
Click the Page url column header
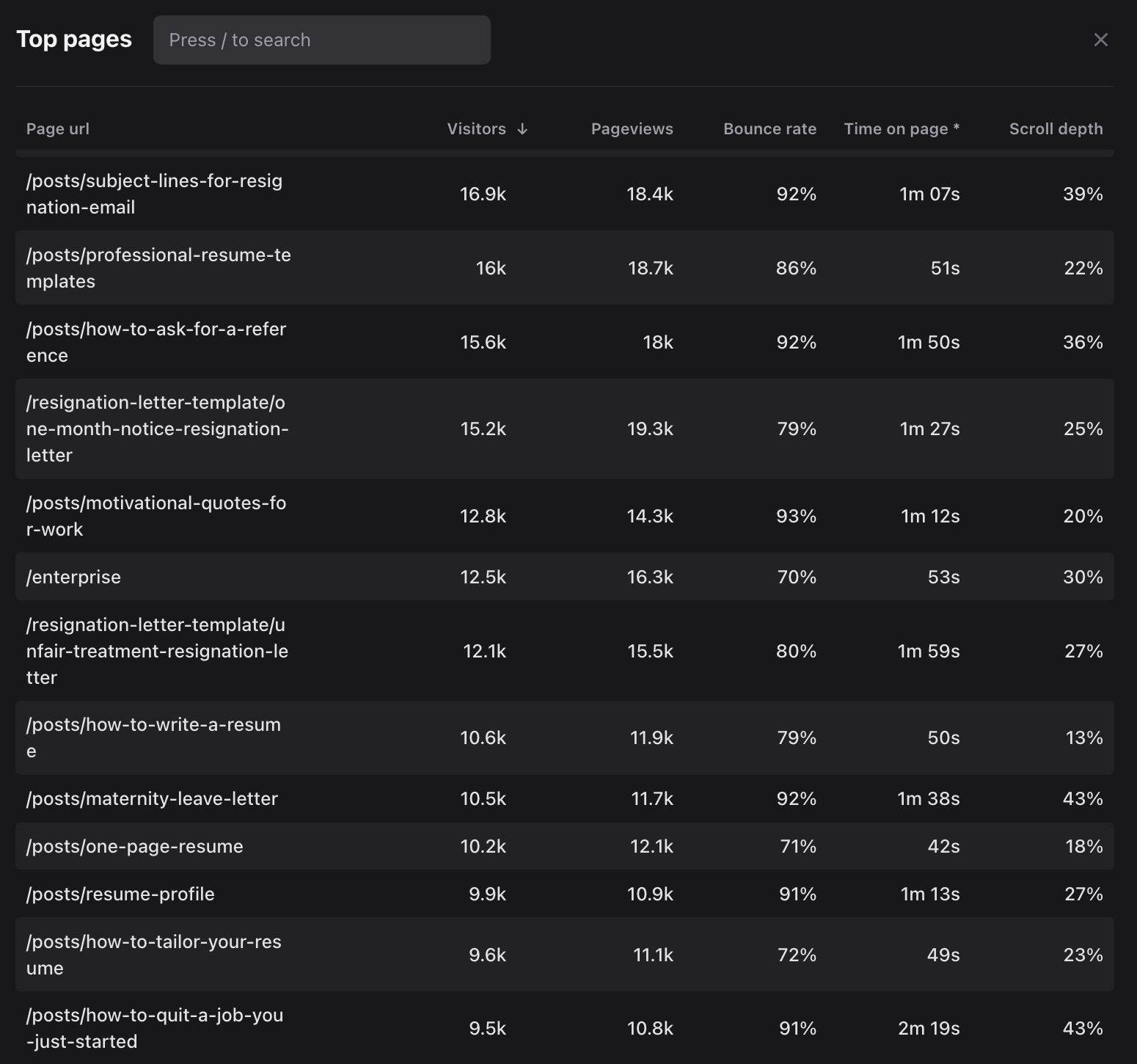point(58,129)
